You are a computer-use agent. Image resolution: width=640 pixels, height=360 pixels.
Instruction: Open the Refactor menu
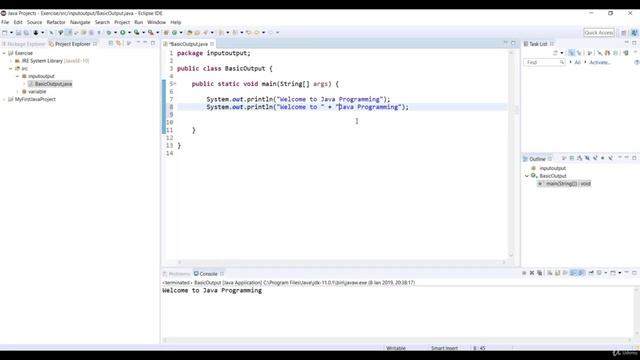pos(56,22)
